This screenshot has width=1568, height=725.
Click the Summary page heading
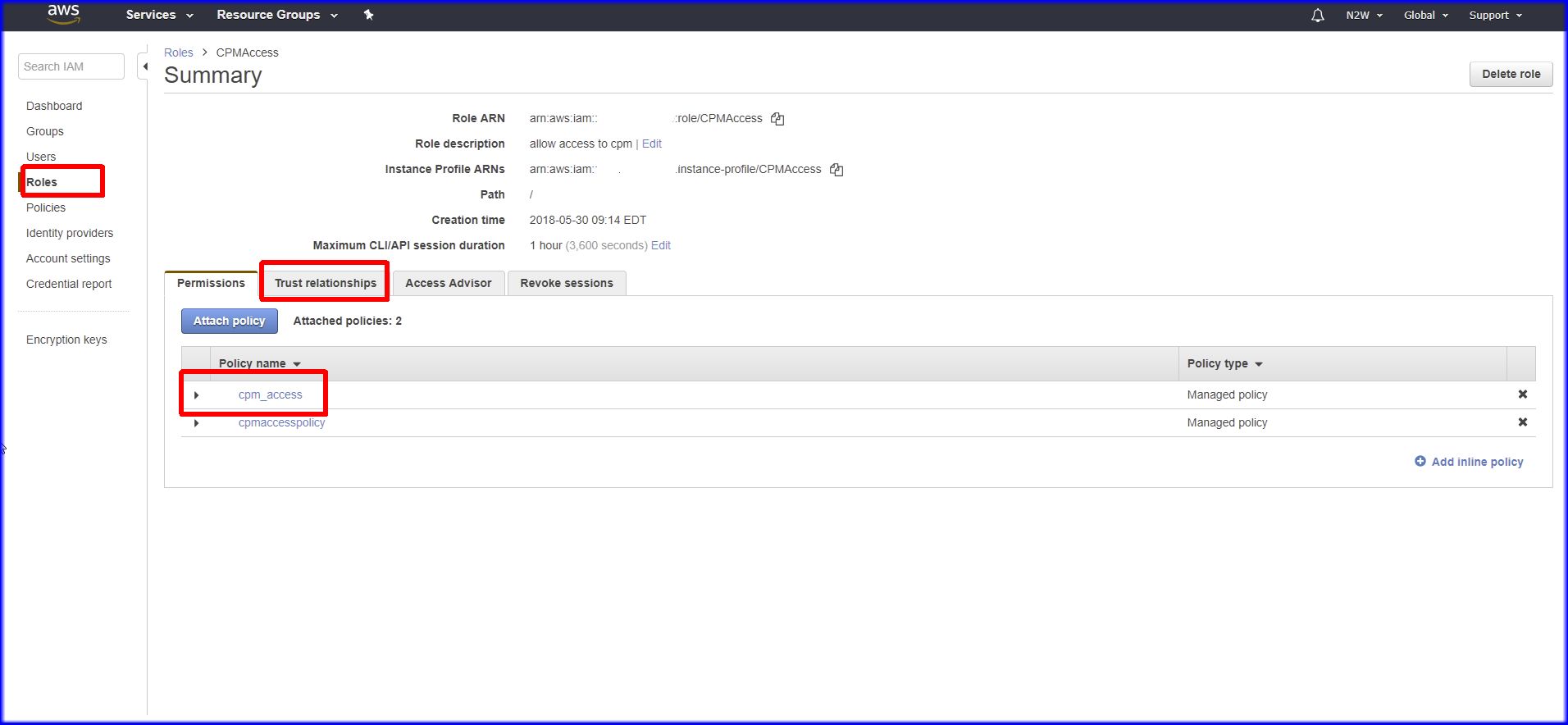213,75
